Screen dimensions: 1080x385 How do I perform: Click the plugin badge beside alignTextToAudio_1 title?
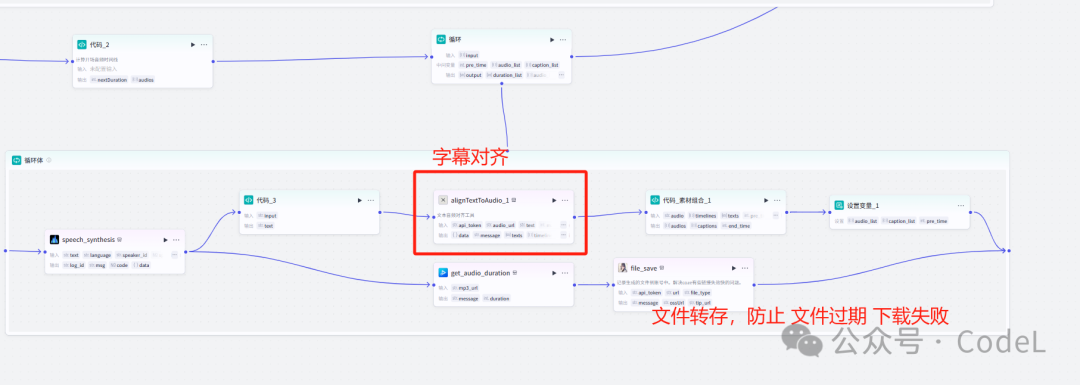tap(514, 200)
